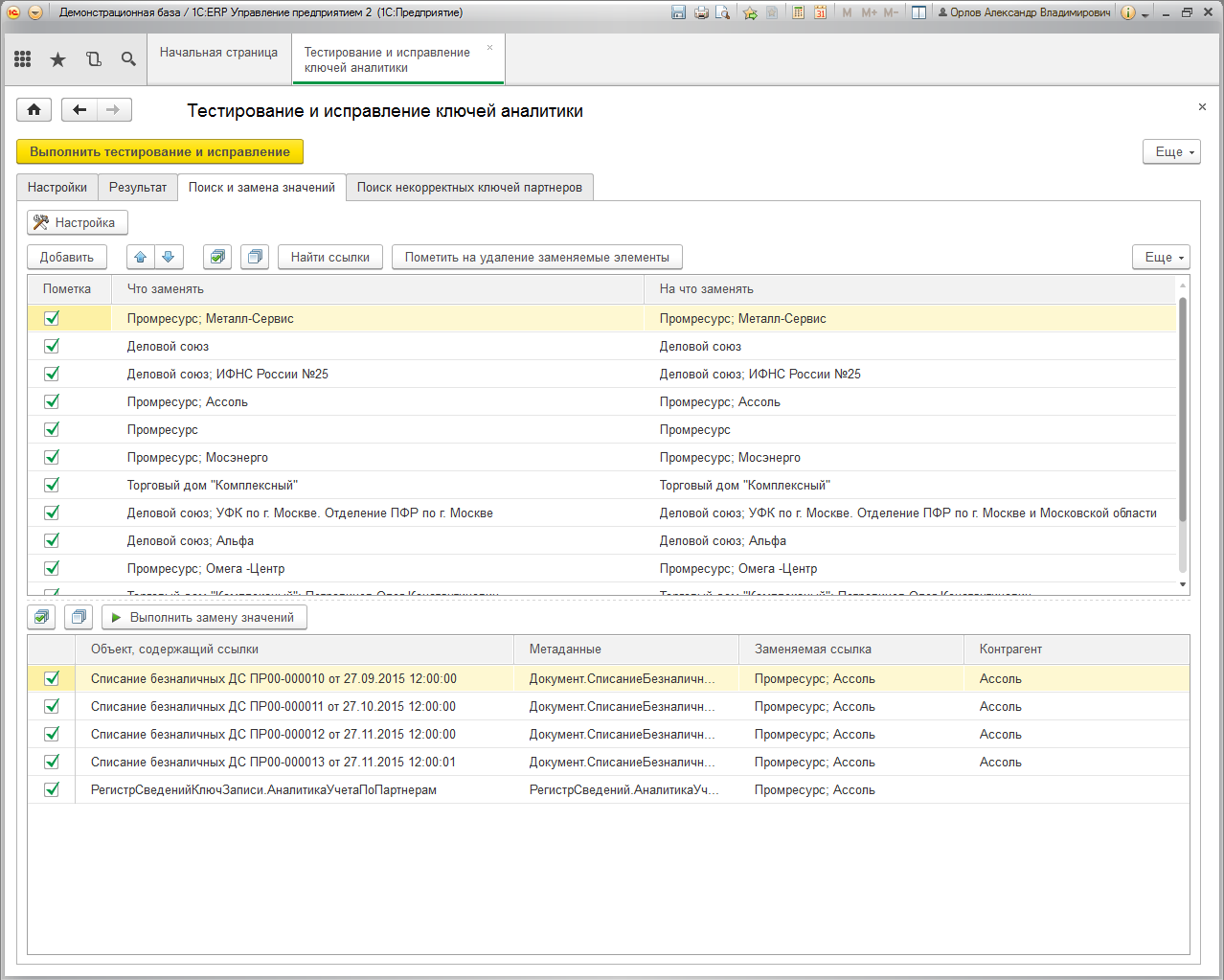Switch to Результат tab
This screenshot has height=980, width=1224.
(138, 187)
